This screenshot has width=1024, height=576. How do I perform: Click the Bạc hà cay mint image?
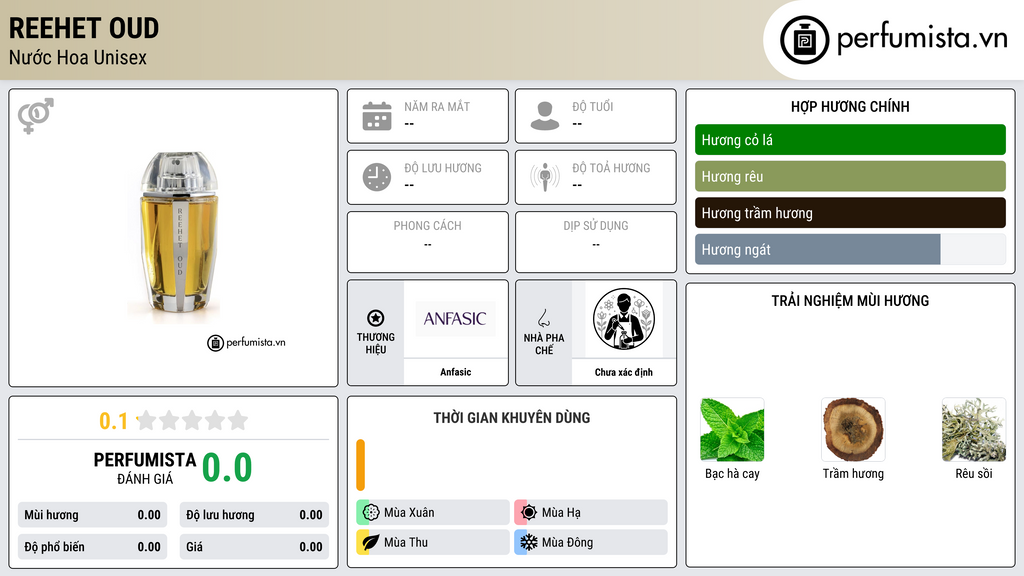pyautogui.click(x=732, y=430)
